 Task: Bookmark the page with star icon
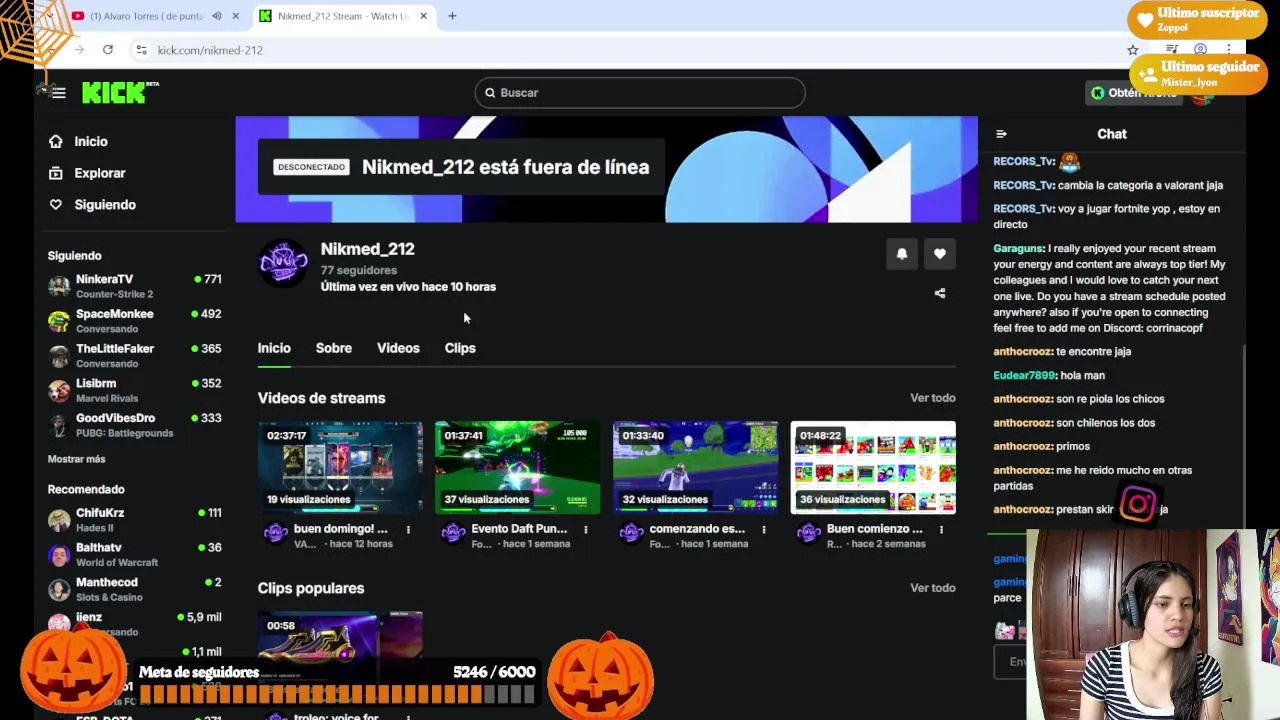pyautogui.click(x=1133, y=50)
